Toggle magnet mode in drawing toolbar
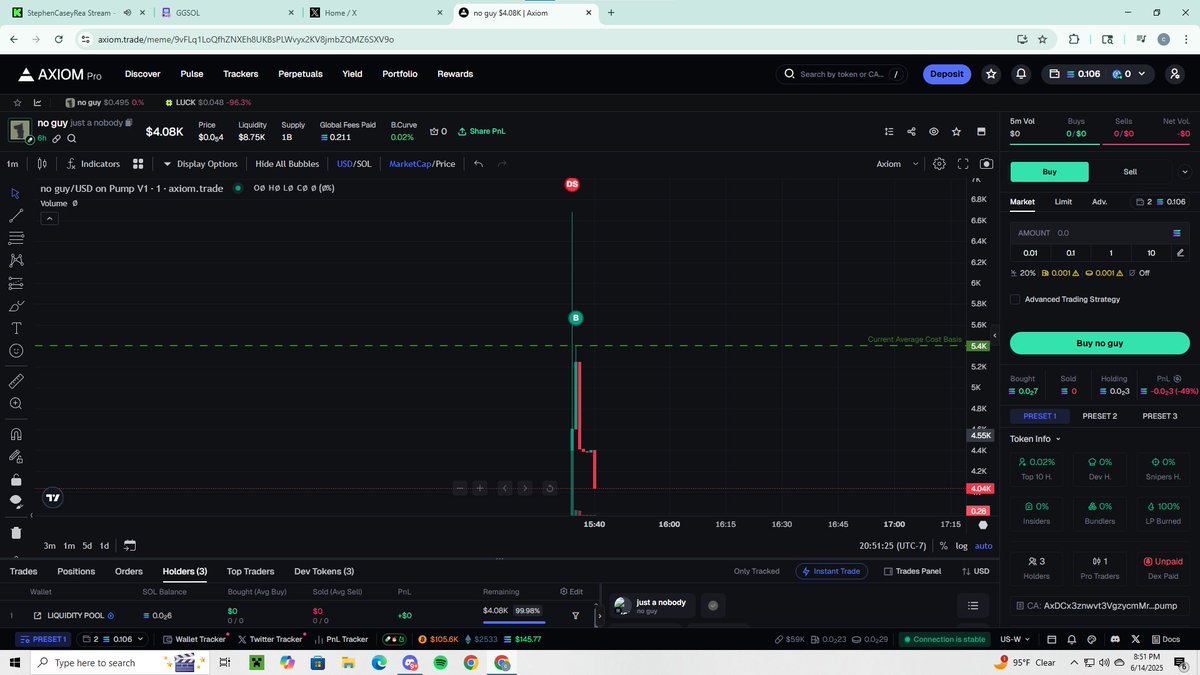Screen dimensions: 1200x675 [15, 434]
